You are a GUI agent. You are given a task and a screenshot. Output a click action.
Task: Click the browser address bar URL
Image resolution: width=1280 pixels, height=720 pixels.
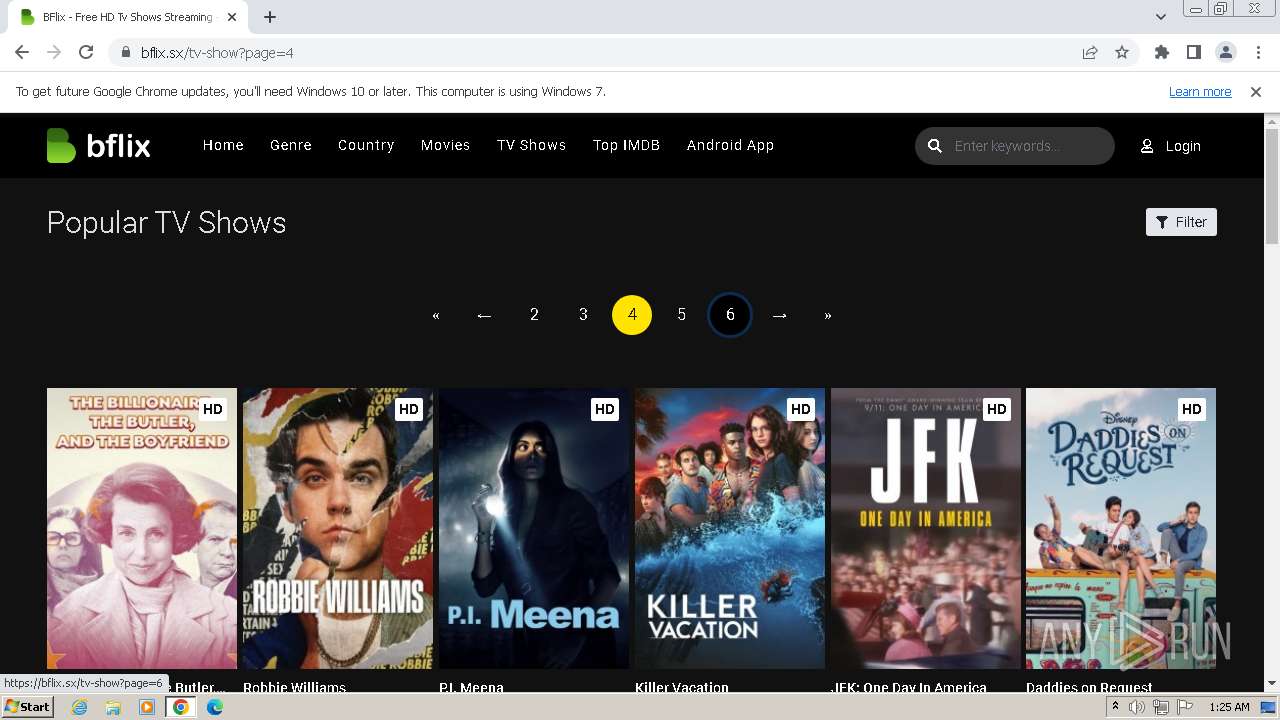[217, 53]
